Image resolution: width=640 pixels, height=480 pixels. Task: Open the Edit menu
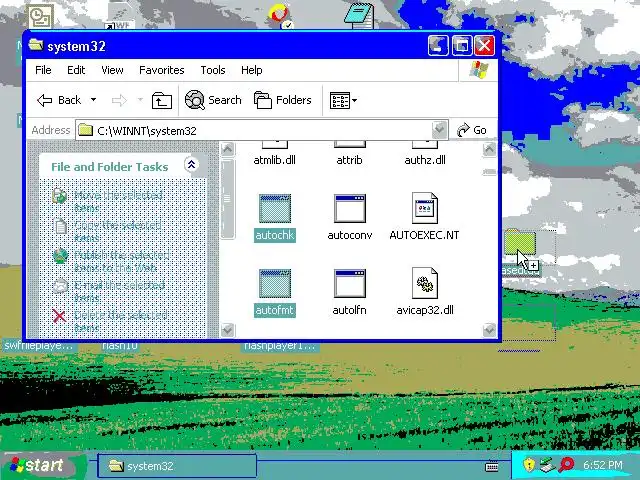(76, 70)
